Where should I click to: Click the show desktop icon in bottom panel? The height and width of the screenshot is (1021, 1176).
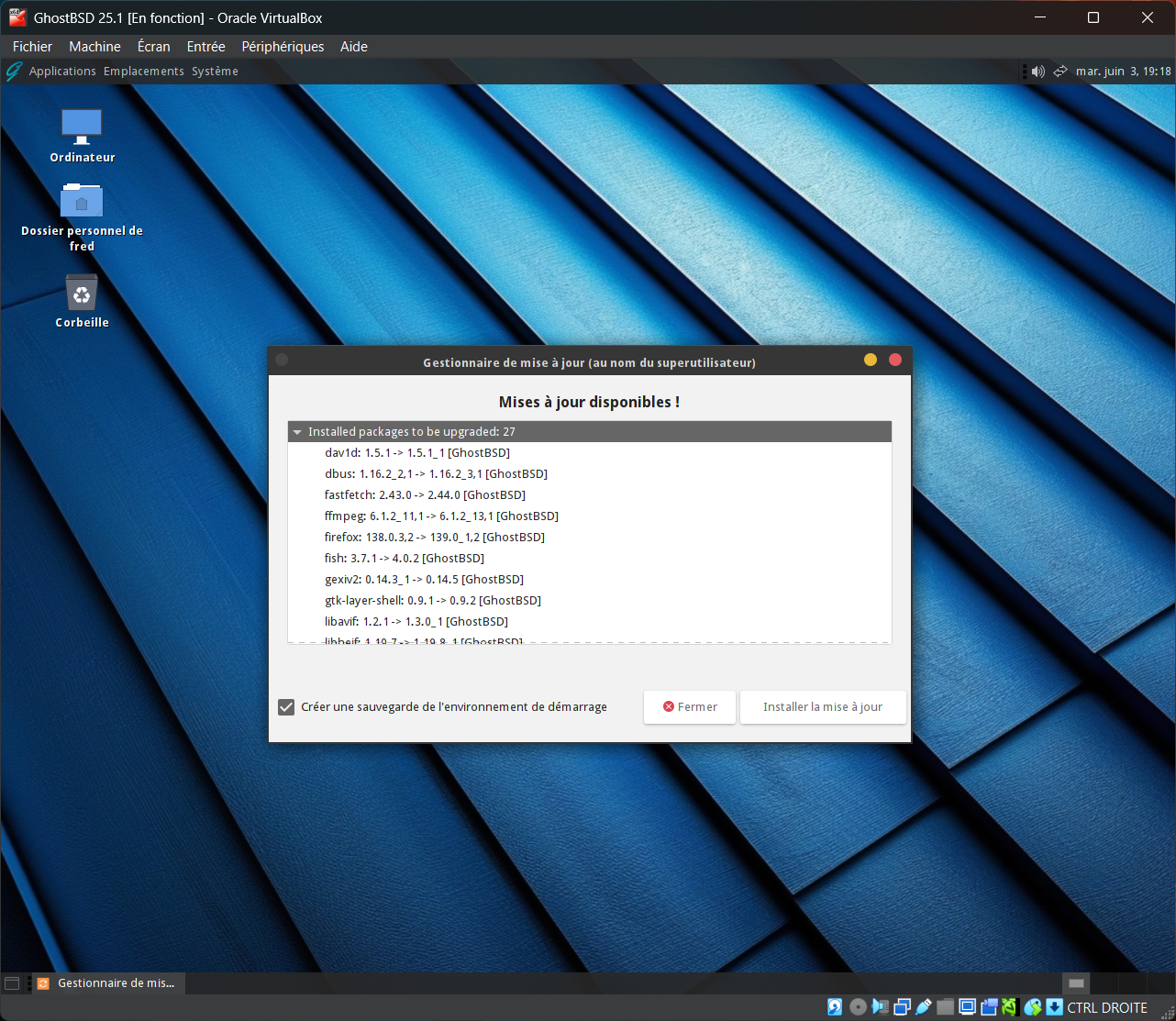point(12,983)
